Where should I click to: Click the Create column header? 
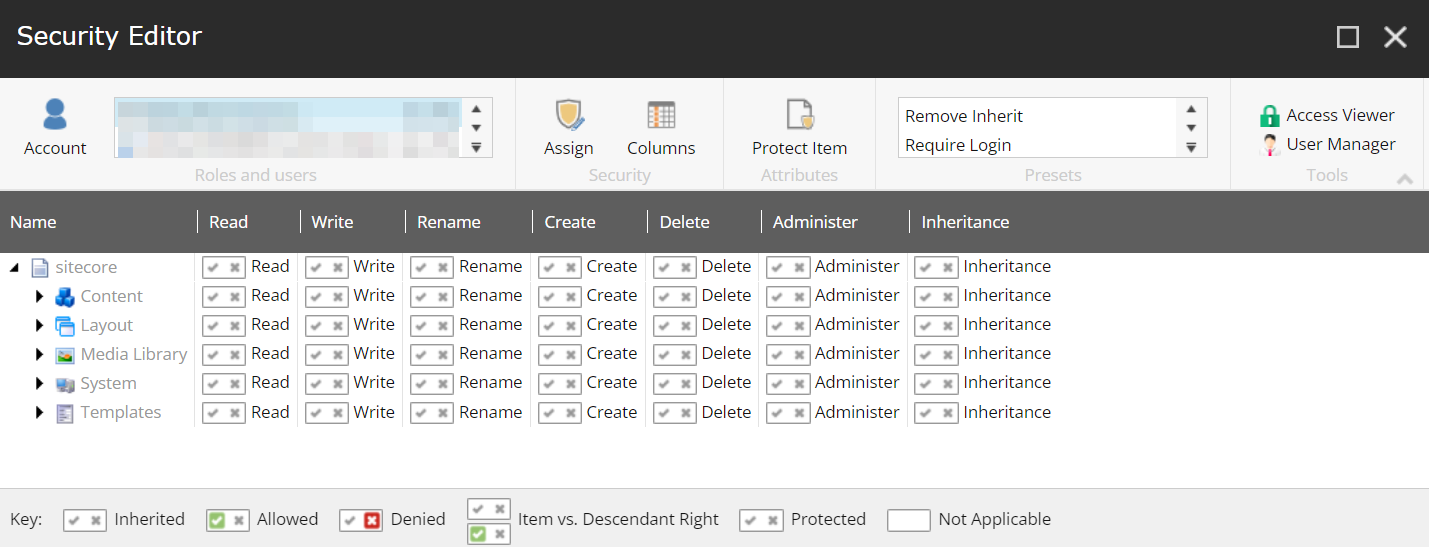click(570, 222)
